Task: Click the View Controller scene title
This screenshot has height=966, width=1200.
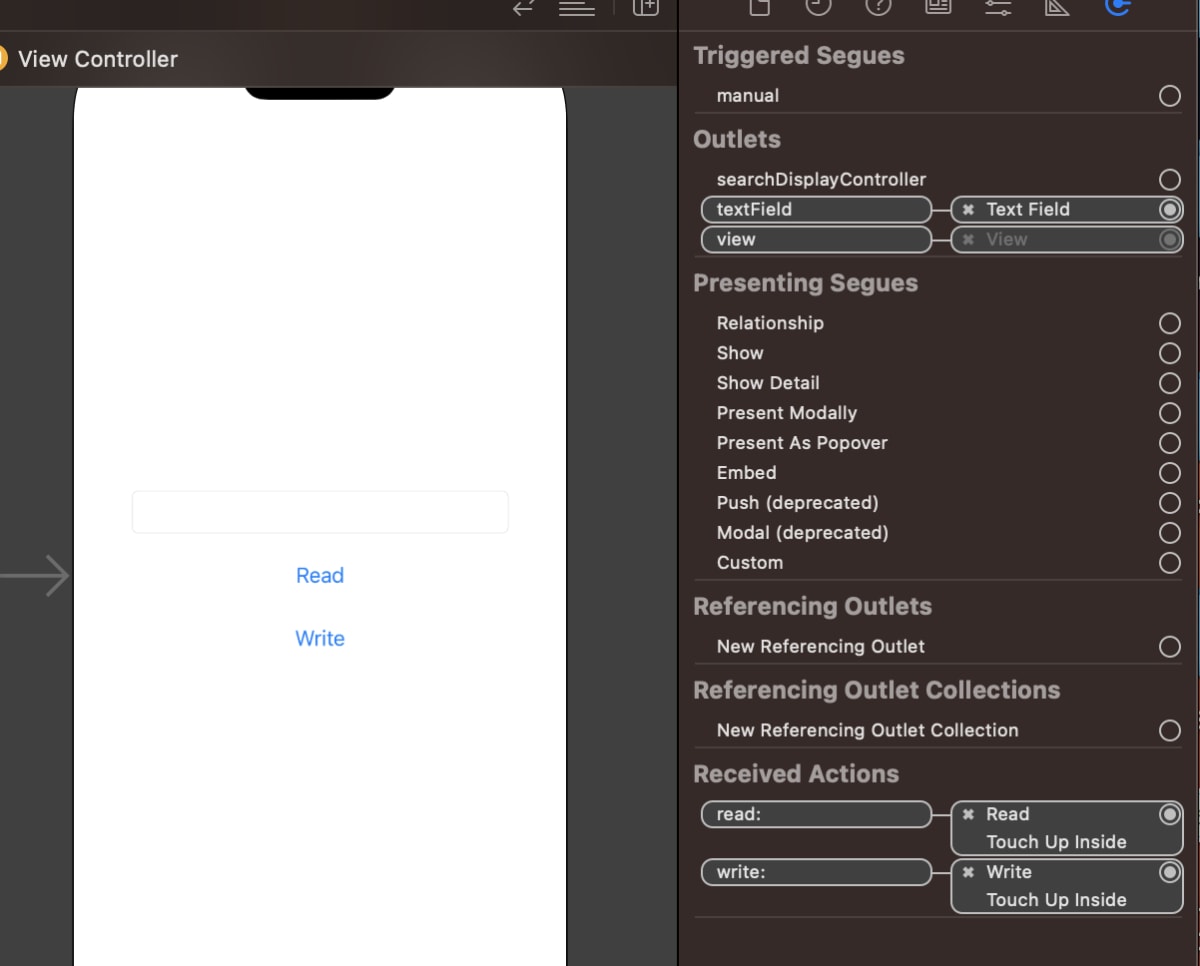Action: click(x=98, y=59)
